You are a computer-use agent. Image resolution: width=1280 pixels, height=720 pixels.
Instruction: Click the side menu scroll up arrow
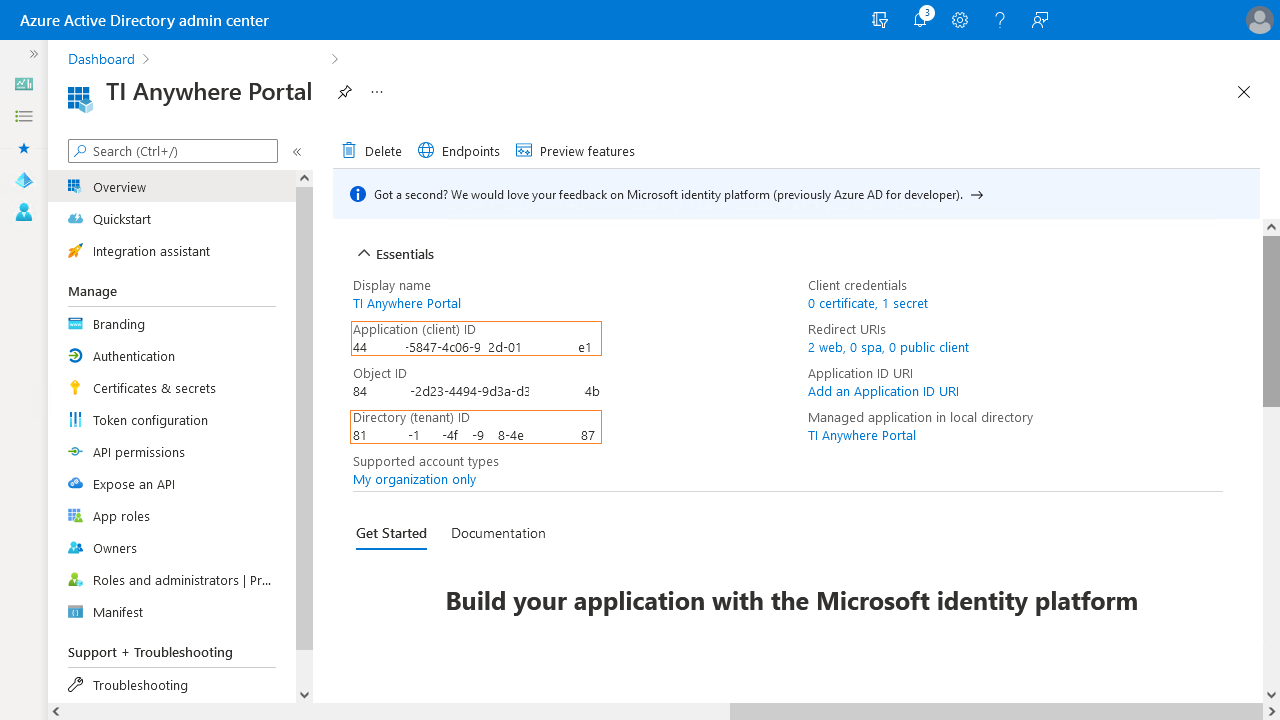(x=304, y=178)
